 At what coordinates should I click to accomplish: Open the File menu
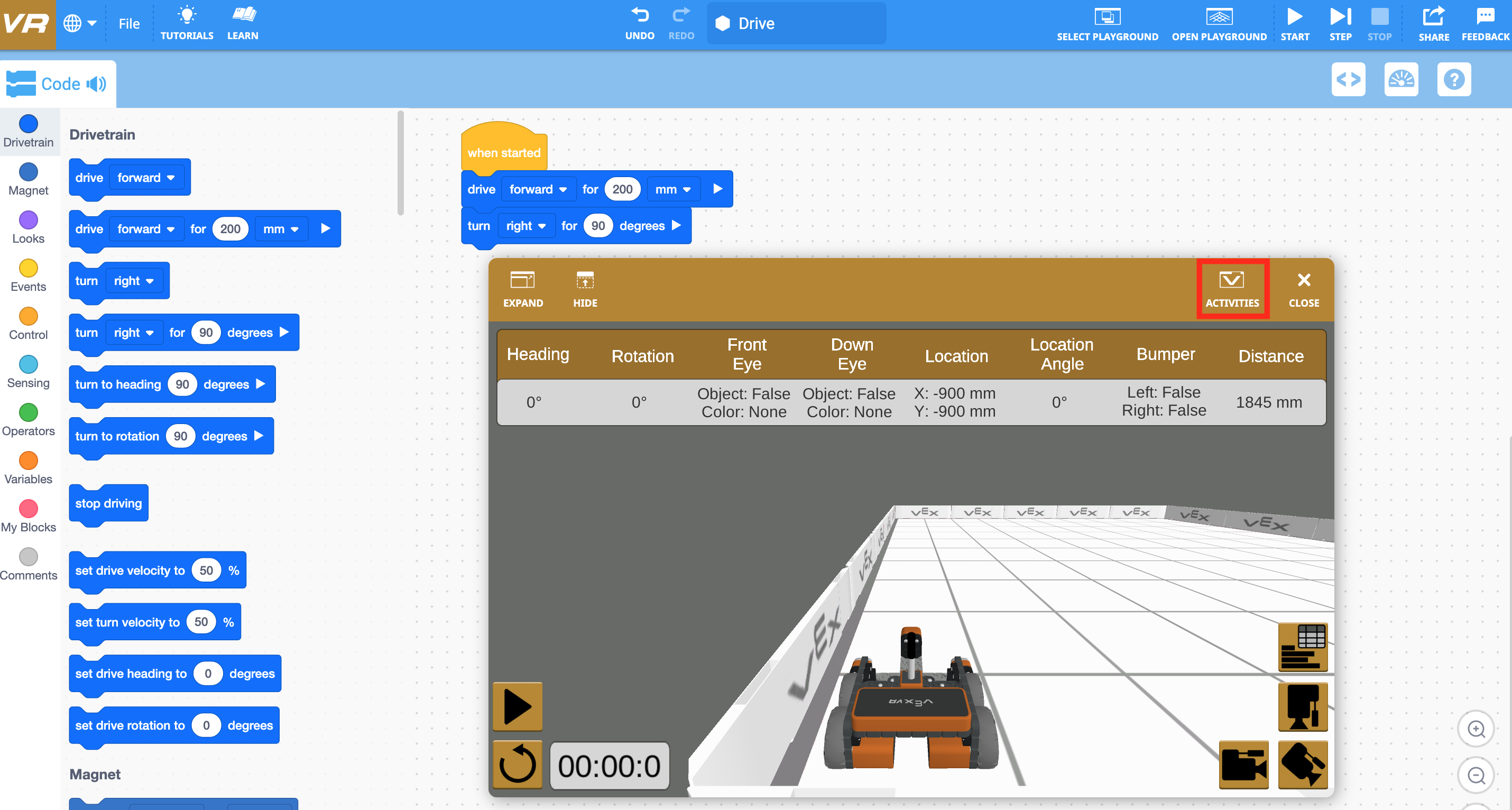[128, 23]
